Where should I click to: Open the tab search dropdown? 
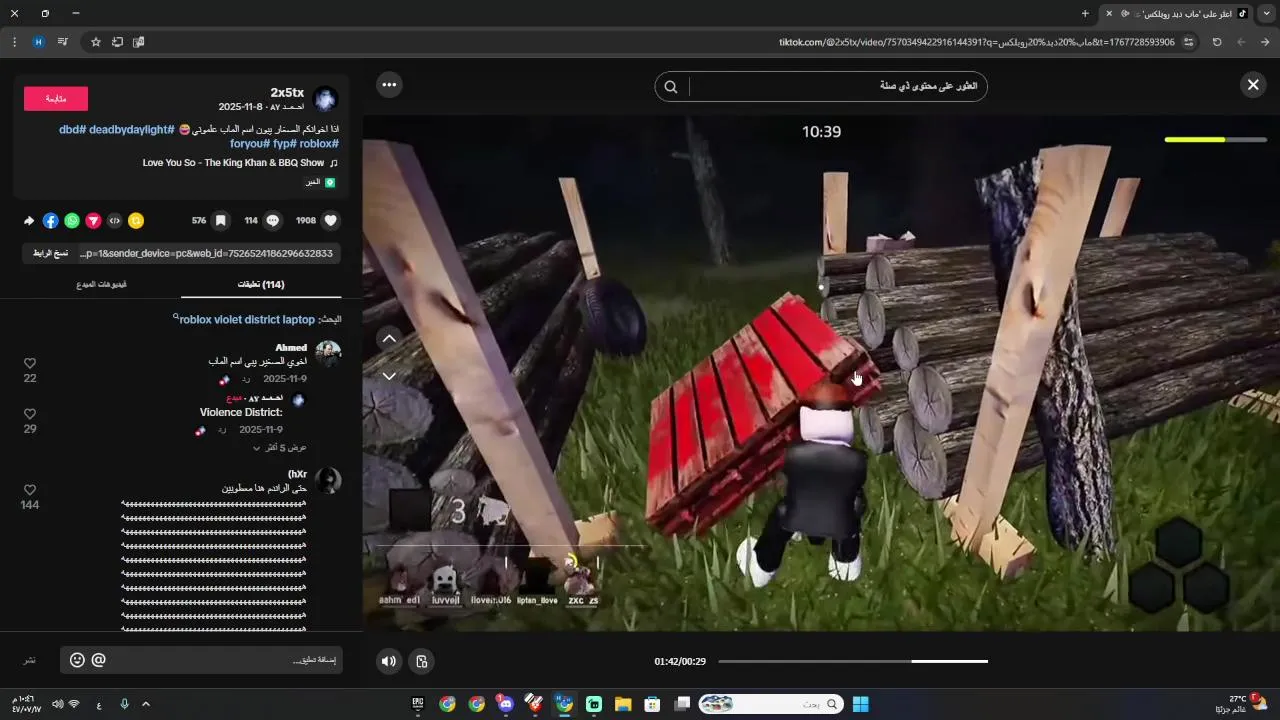pyautogui.click(x=1265, y=13)
